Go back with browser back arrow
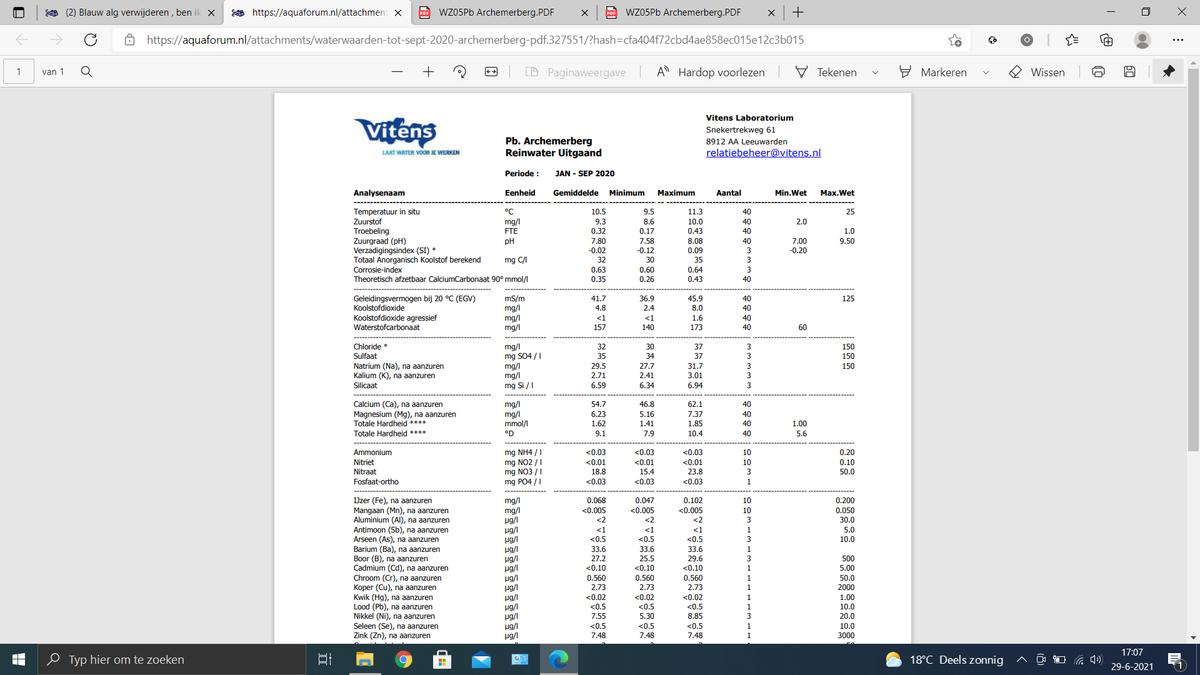The height and width of the screenshot is (675, 1200). [22, 40]
